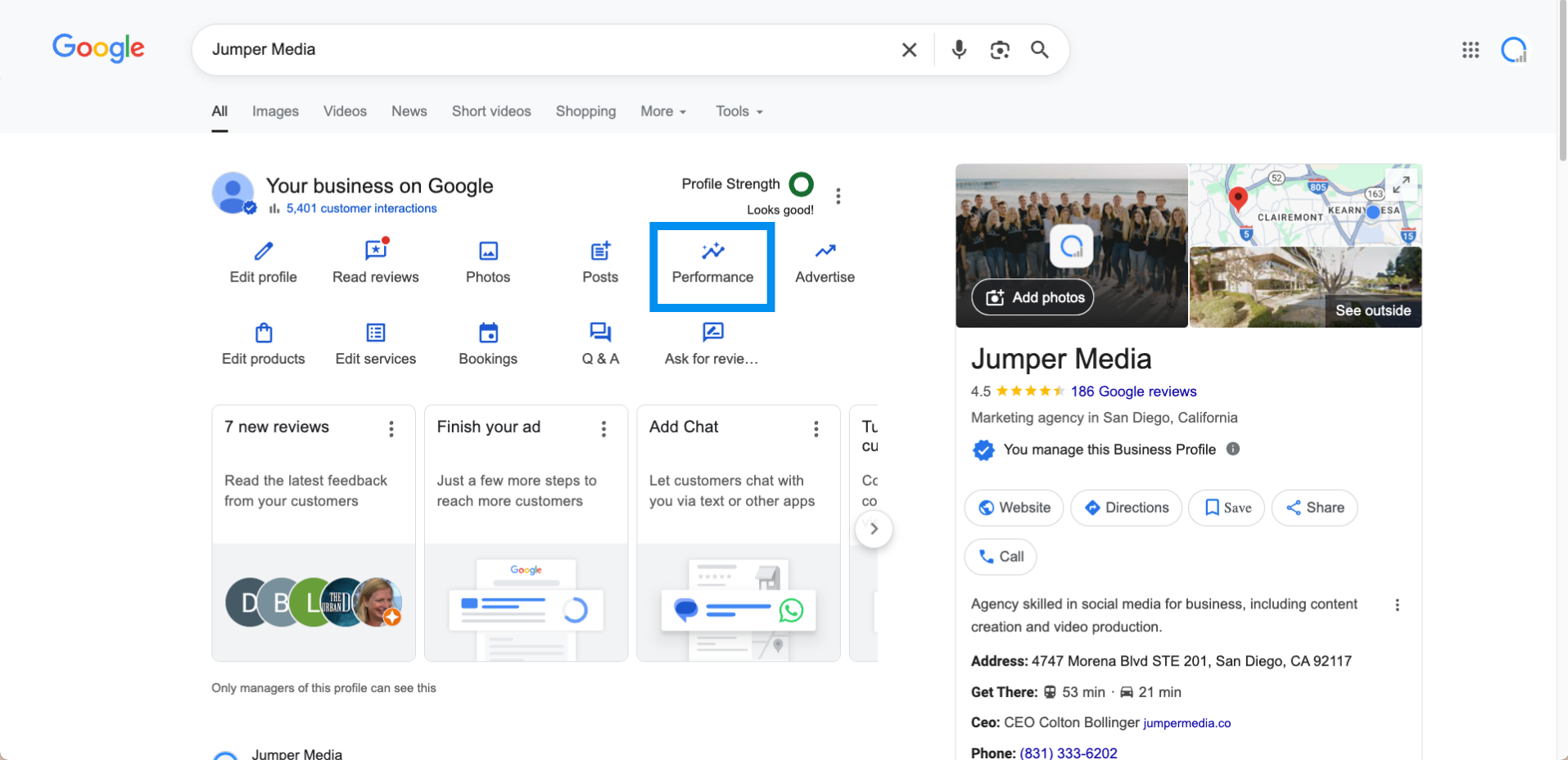Image resolution: width=1568 pixels, height=760 pixels.
Task: Search by voice microphone icon
Action: click(959, 50)
